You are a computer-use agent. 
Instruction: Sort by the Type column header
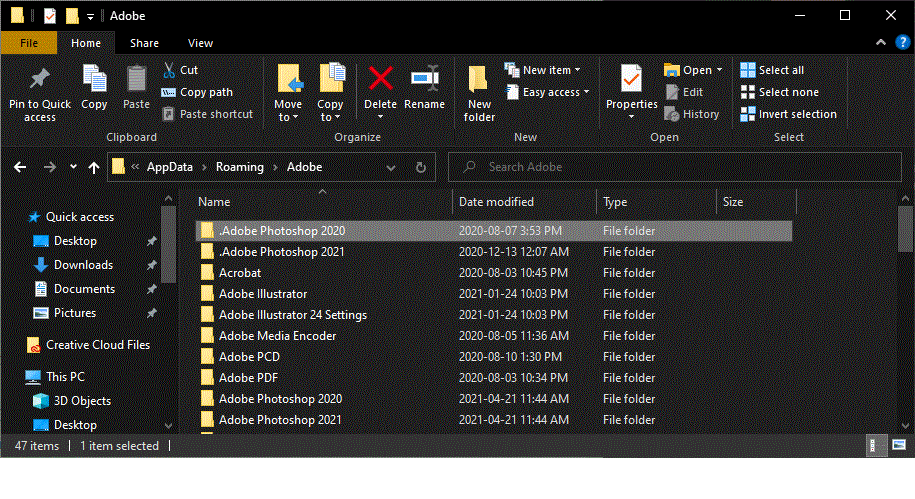656,202
